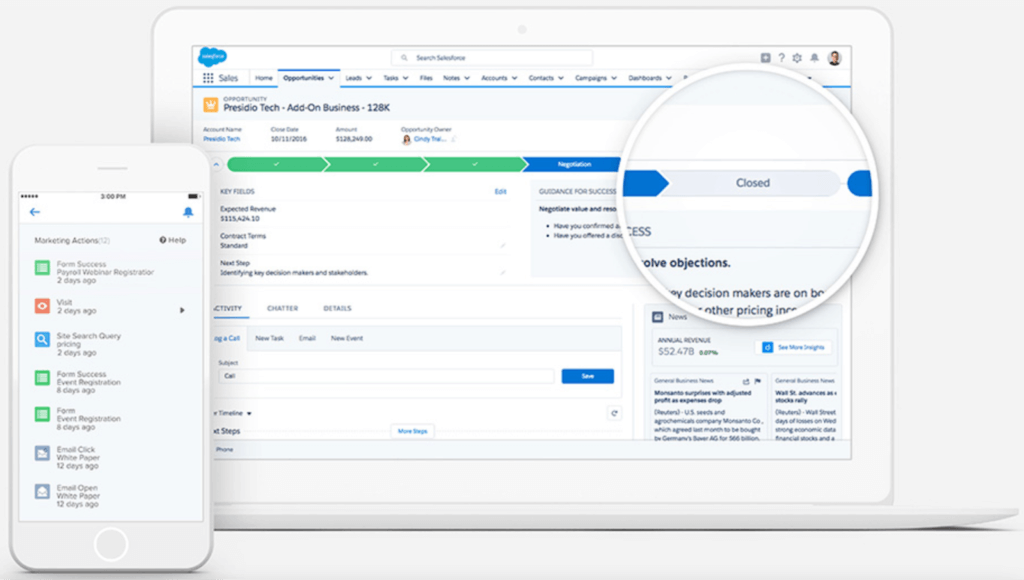1024x580 pixels.
Task: Open the Timeline filter dropdown
Action: 249,413
